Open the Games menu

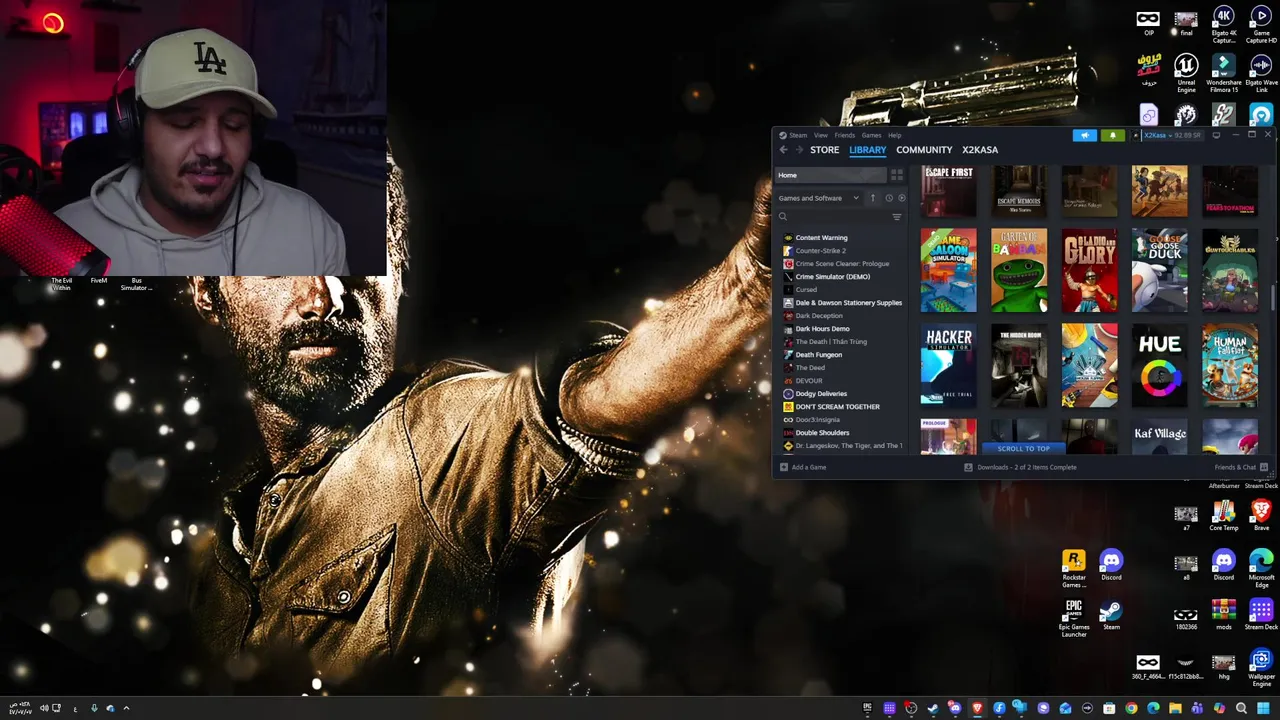(x=871, y=135)
